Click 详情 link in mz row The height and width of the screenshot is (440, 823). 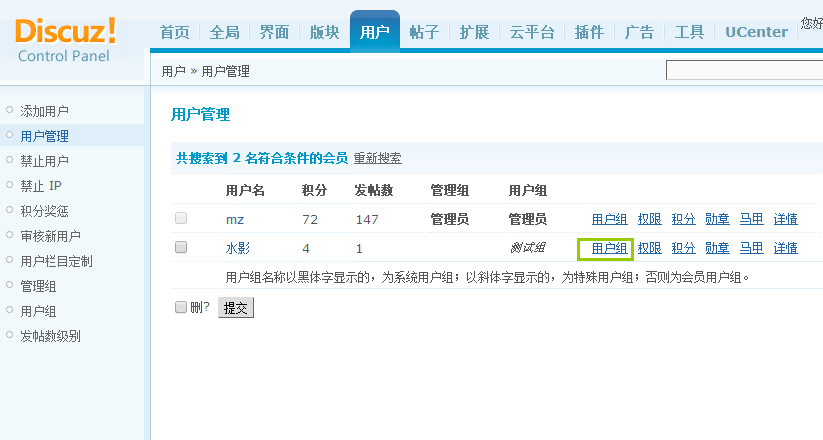(x=786, y=219)
